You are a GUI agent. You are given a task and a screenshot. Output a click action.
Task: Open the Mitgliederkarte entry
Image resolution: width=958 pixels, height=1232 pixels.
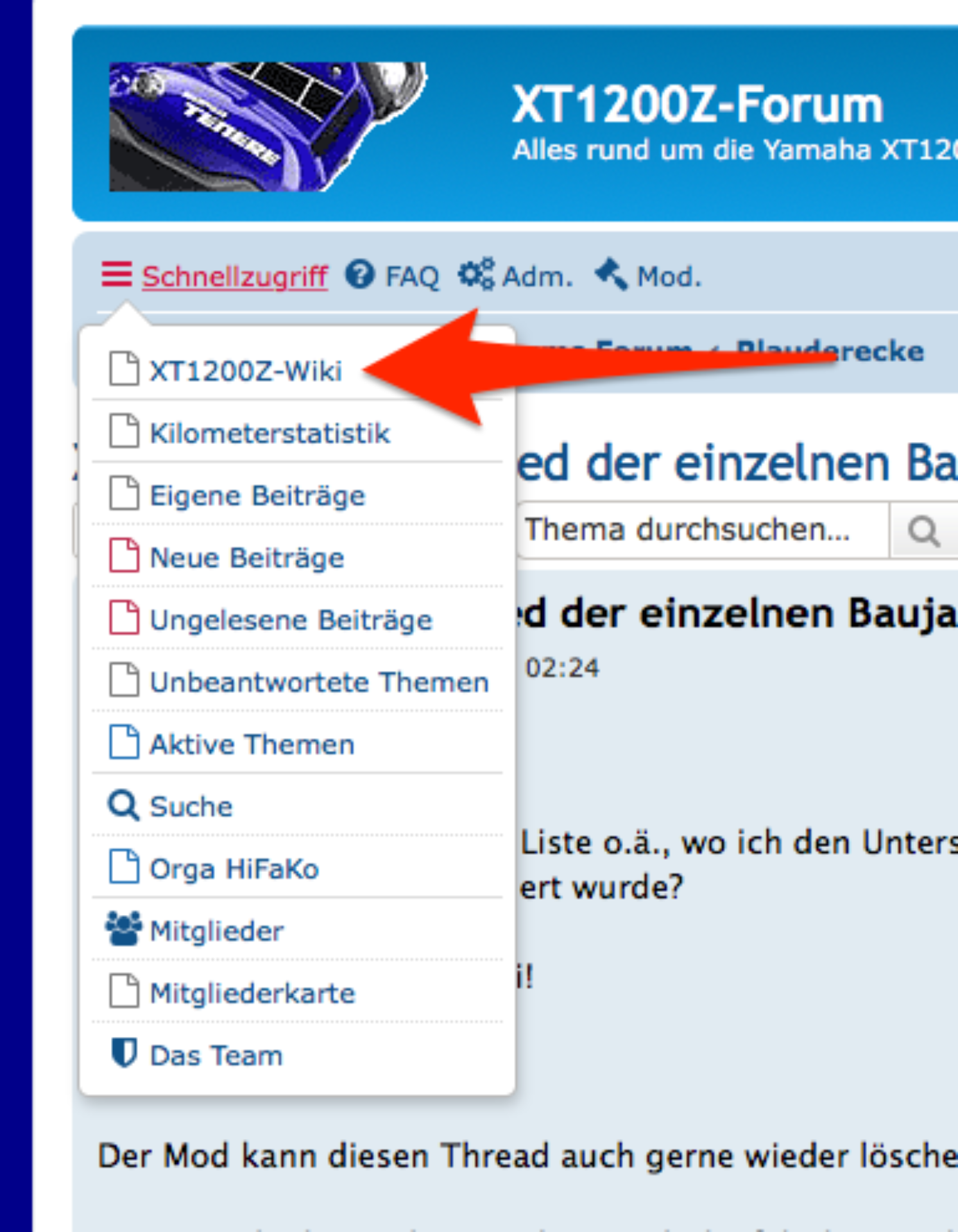point(252,993)
